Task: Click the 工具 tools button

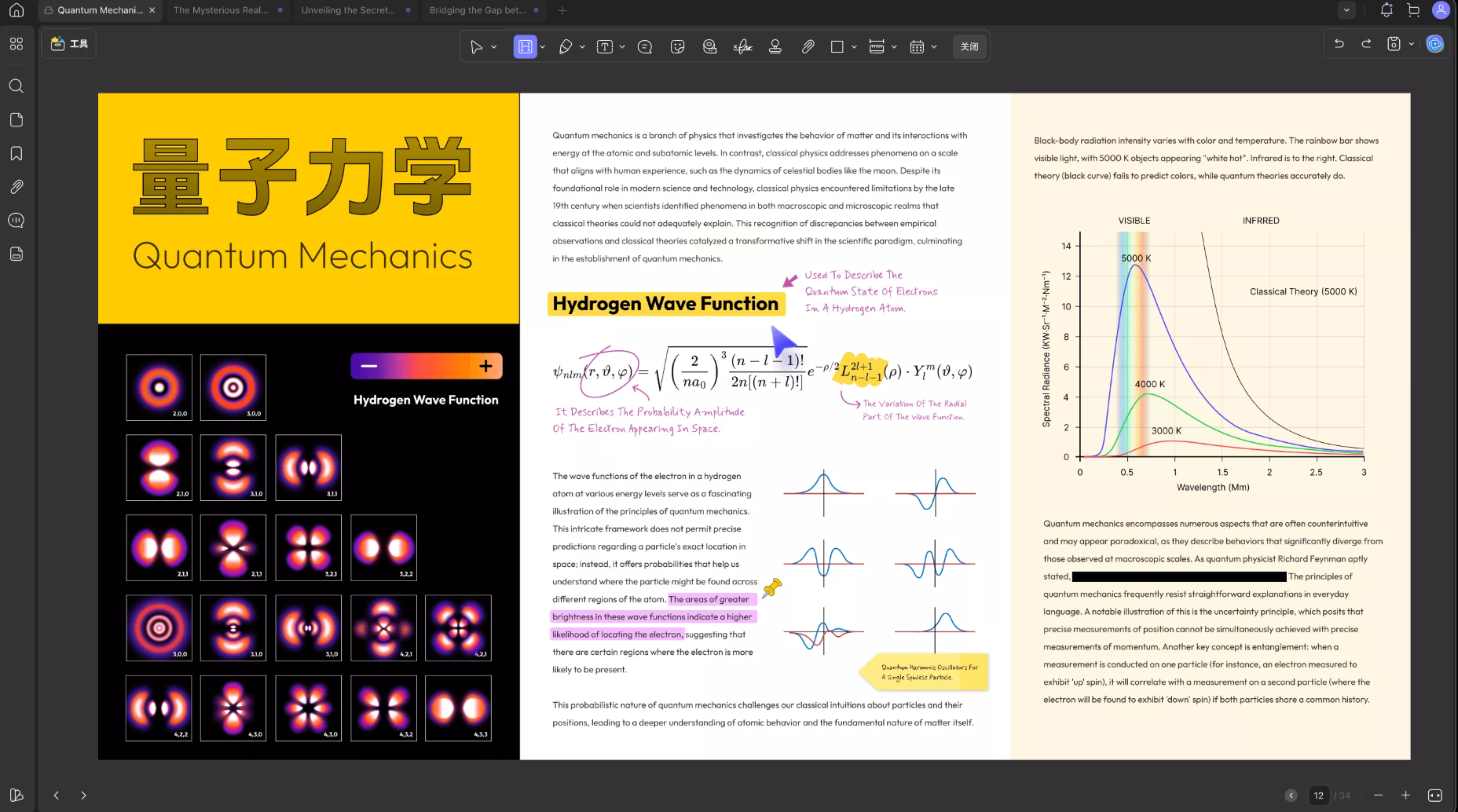Action: click(x=69, y=44)
